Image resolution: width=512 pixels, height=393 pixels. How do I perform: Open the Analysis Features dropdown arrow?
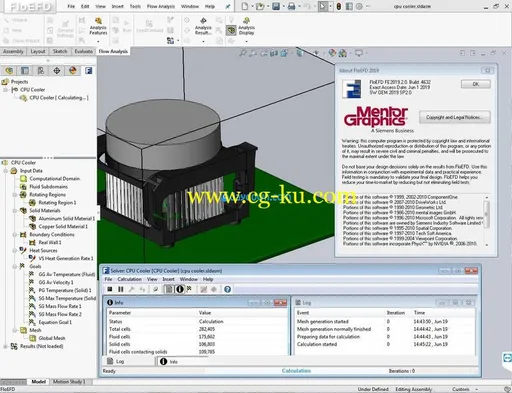pyautogui.click(x=98, y=41)
